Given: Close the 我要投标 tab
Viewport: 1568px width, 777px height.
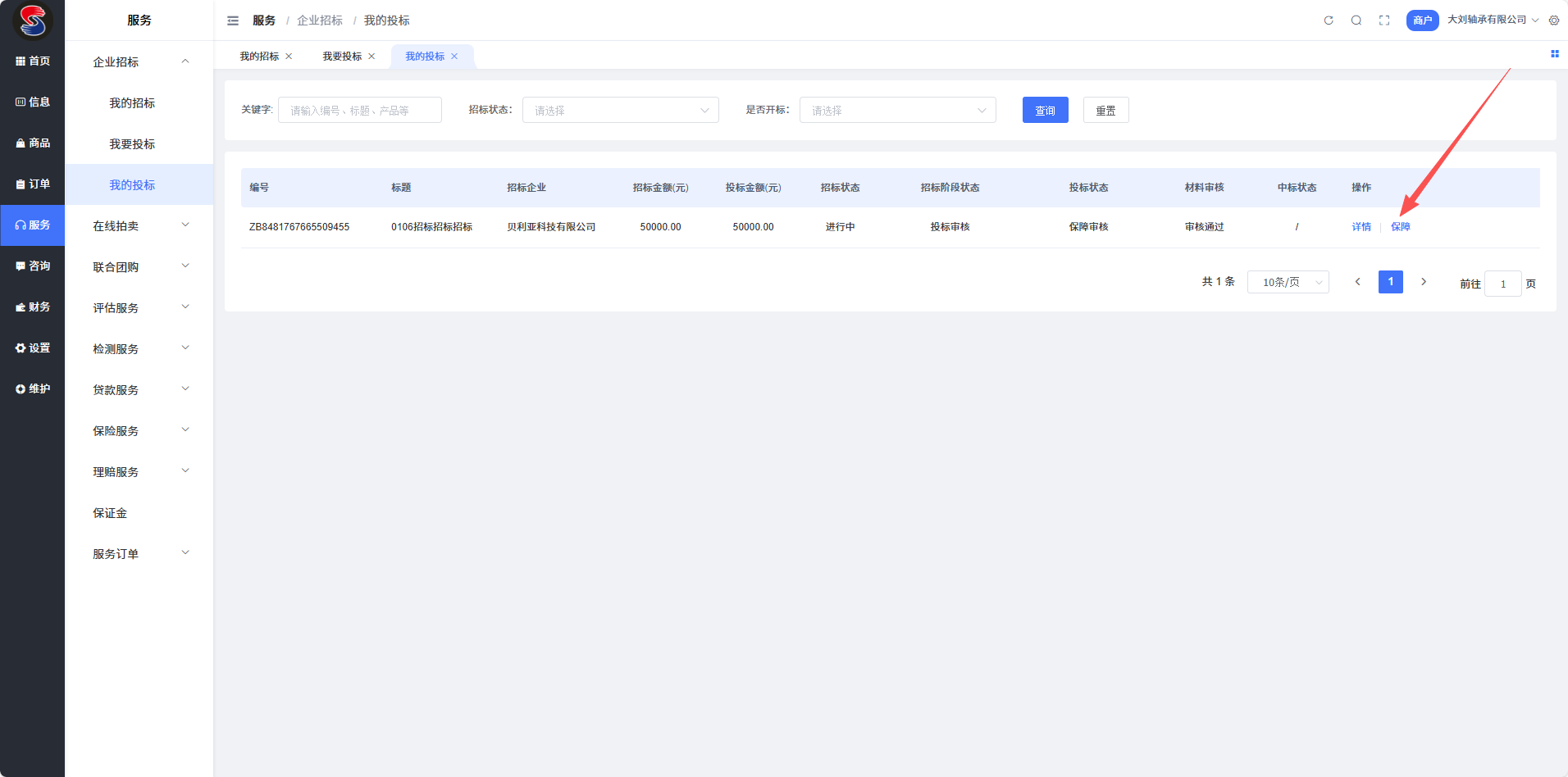Looking at the screenshot, I should point(371,57).
